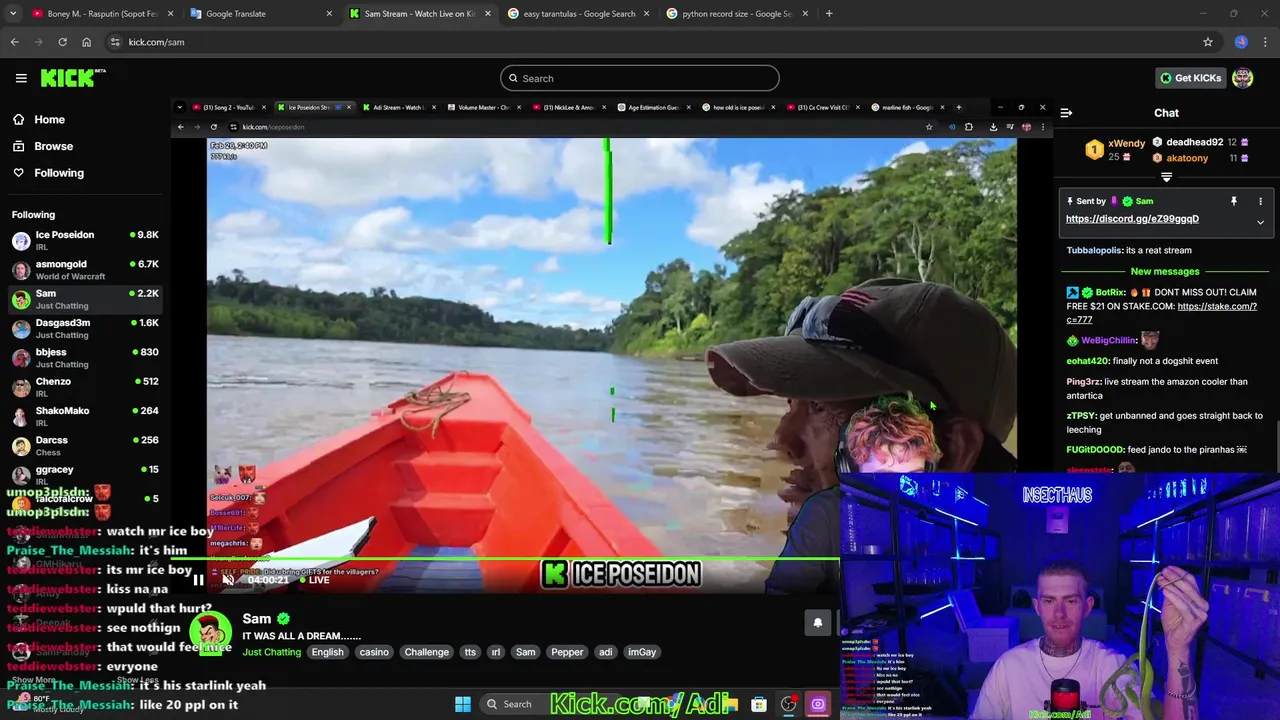Expand the pinned message with the chevron

click(1260, 222)
